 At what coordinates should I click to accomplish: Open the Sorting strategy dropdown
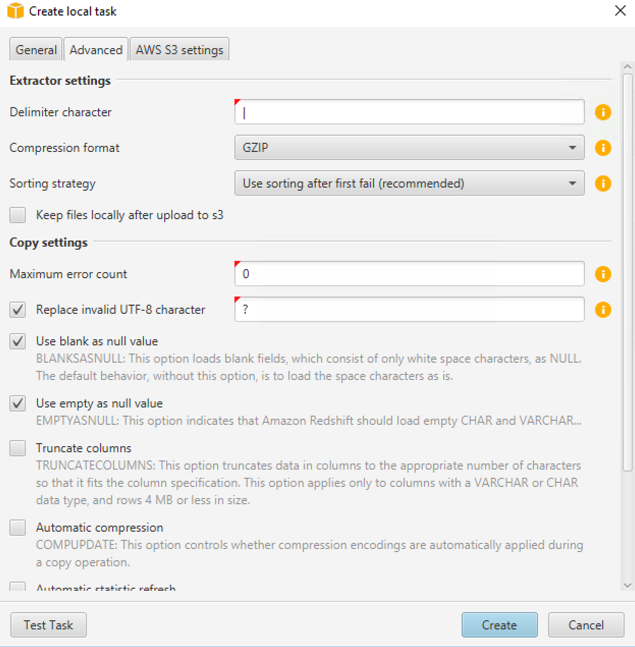pos(409,183)
